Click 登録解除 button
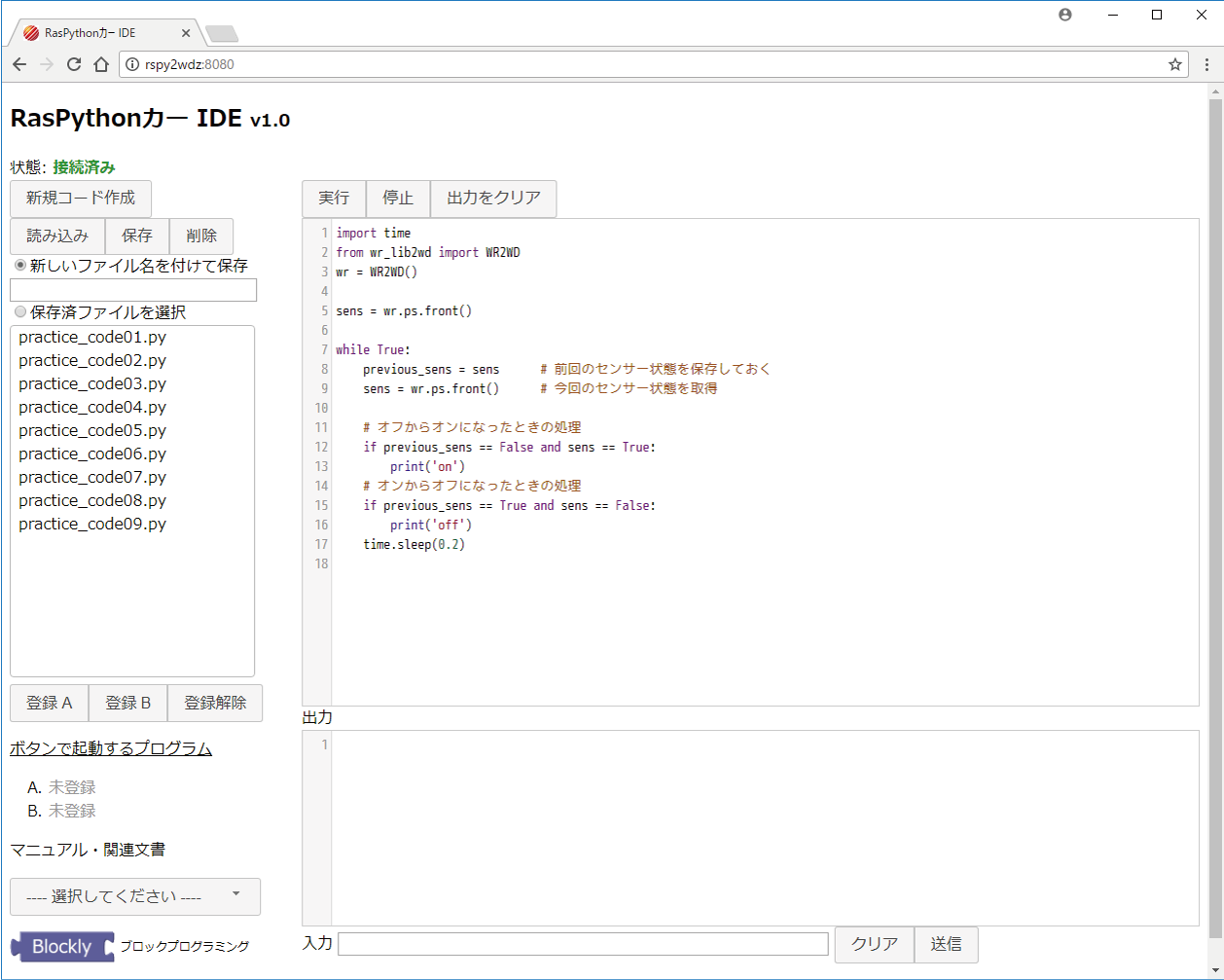The image size is (1224, 980). coord(215,703)
